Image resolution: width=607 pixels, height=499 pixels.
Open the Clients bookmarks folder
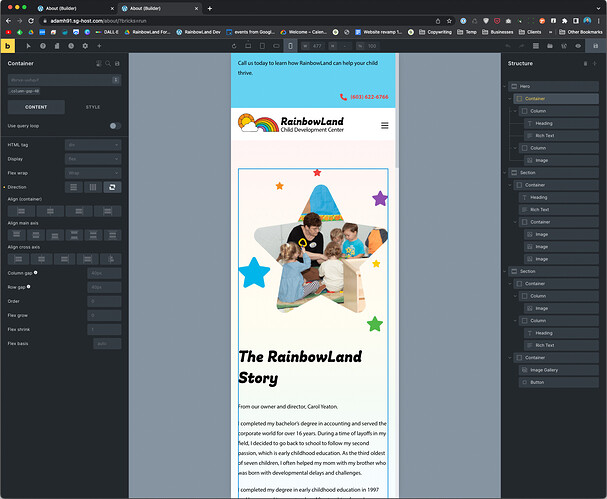(530, 32)
